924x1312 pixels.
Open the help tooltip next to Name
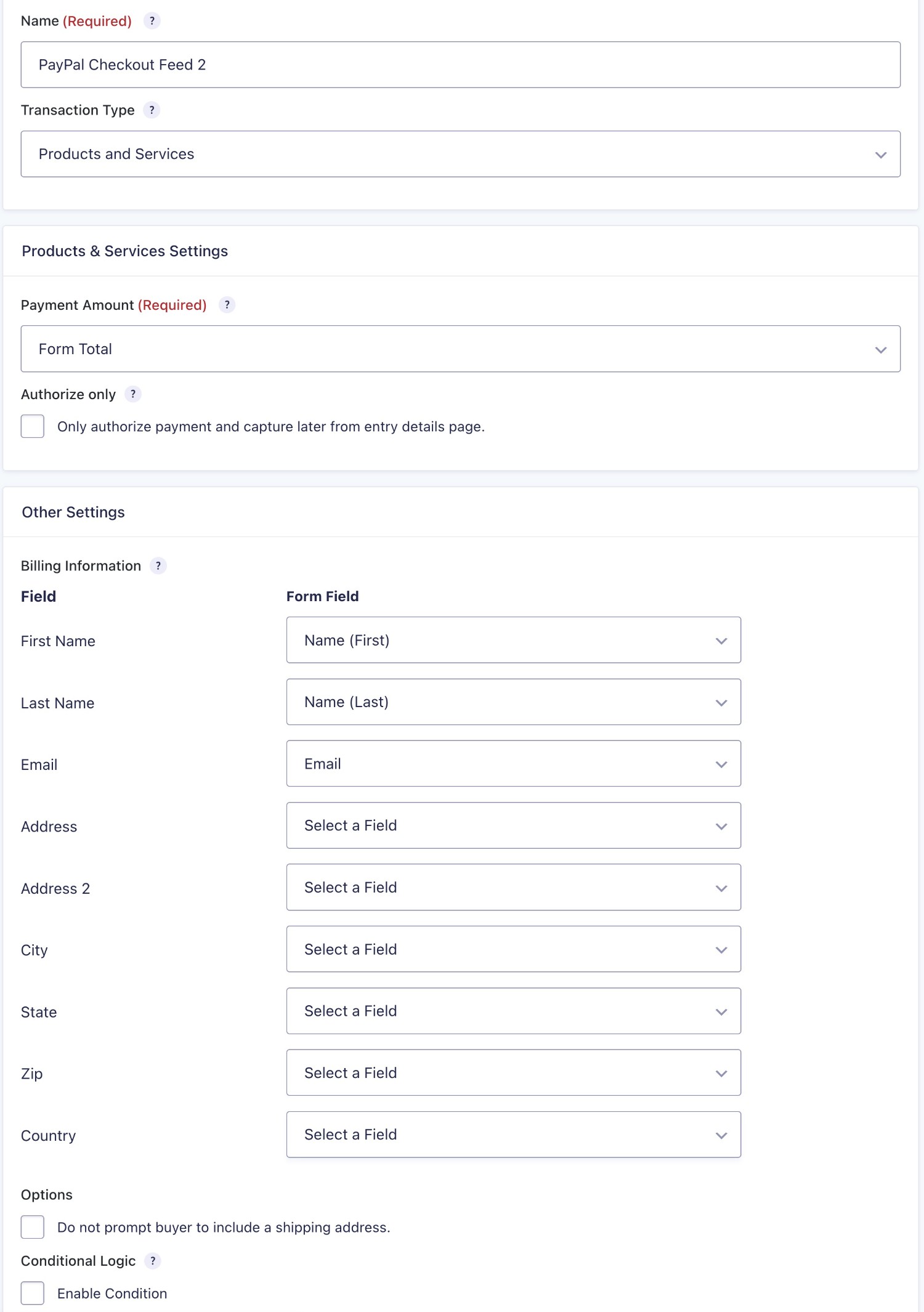tap(152, 21)
